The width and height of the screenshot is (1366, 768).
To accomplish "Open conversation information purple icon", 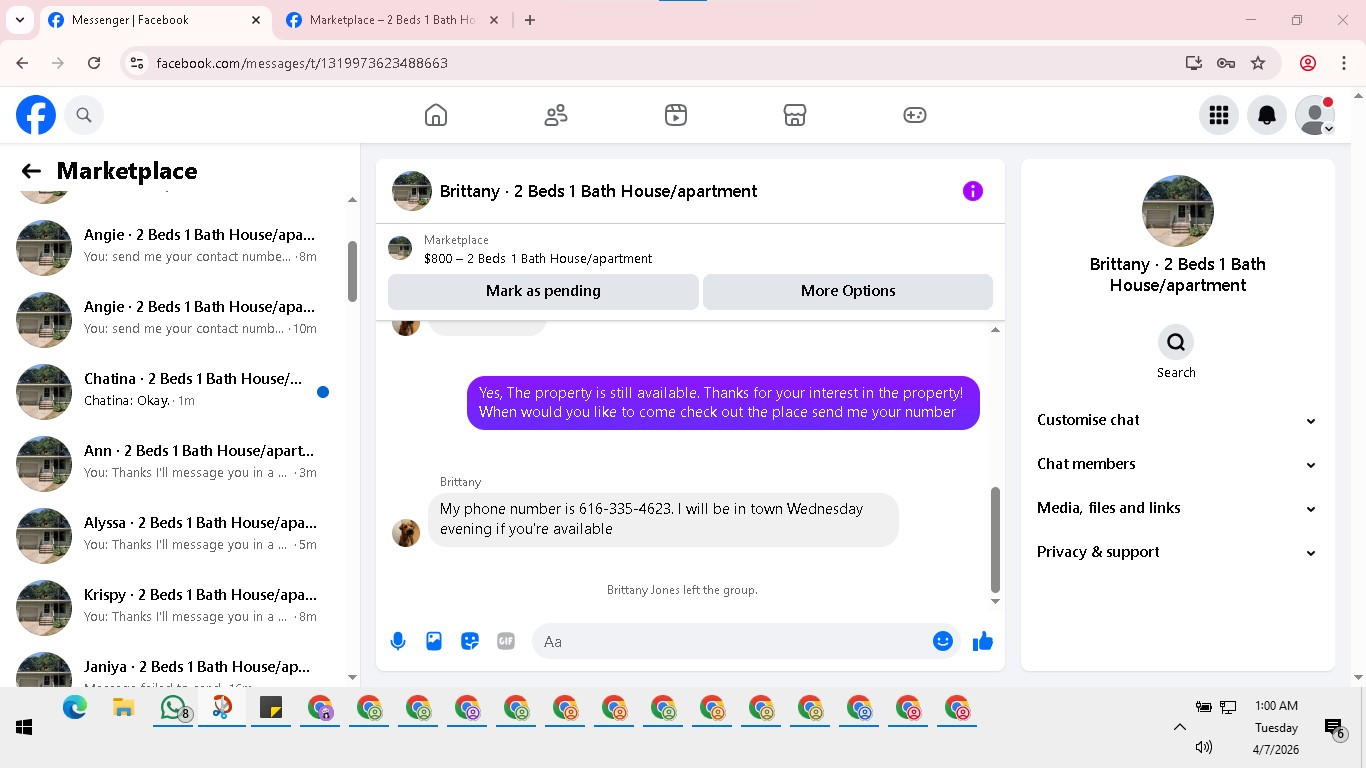I will 973,191.
